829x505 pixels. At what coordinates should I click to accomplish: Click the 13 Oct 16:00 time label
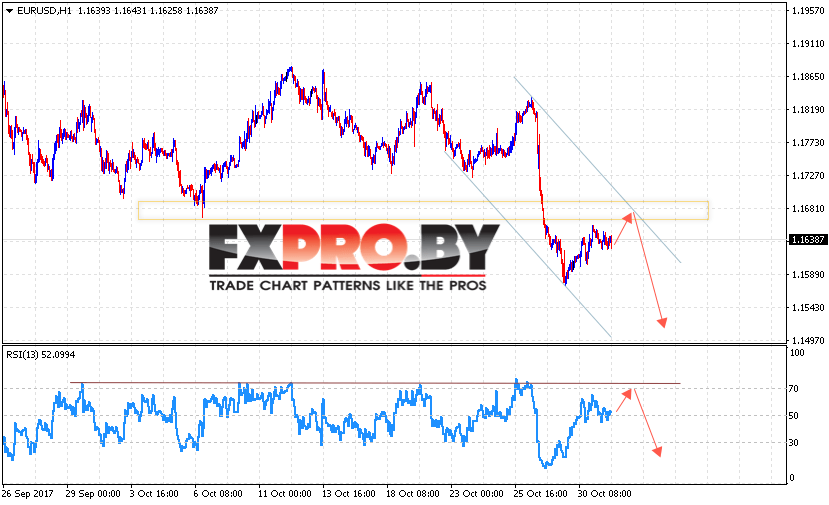[348, 494]
